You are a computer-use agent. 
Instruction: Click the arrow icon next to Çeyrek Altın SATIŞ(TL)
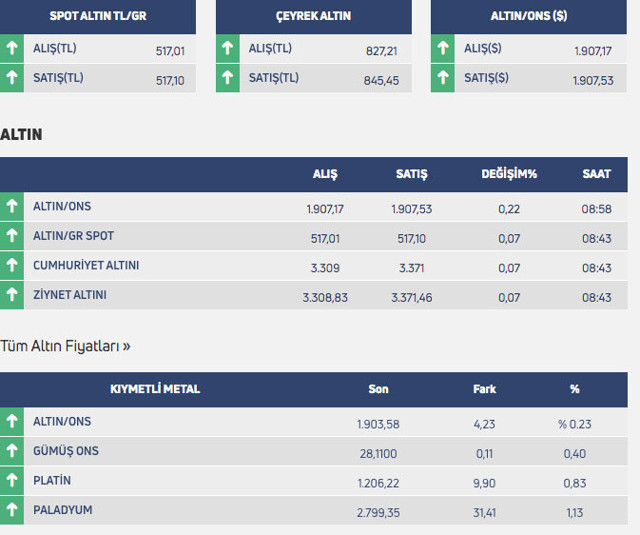coord(228,78)
